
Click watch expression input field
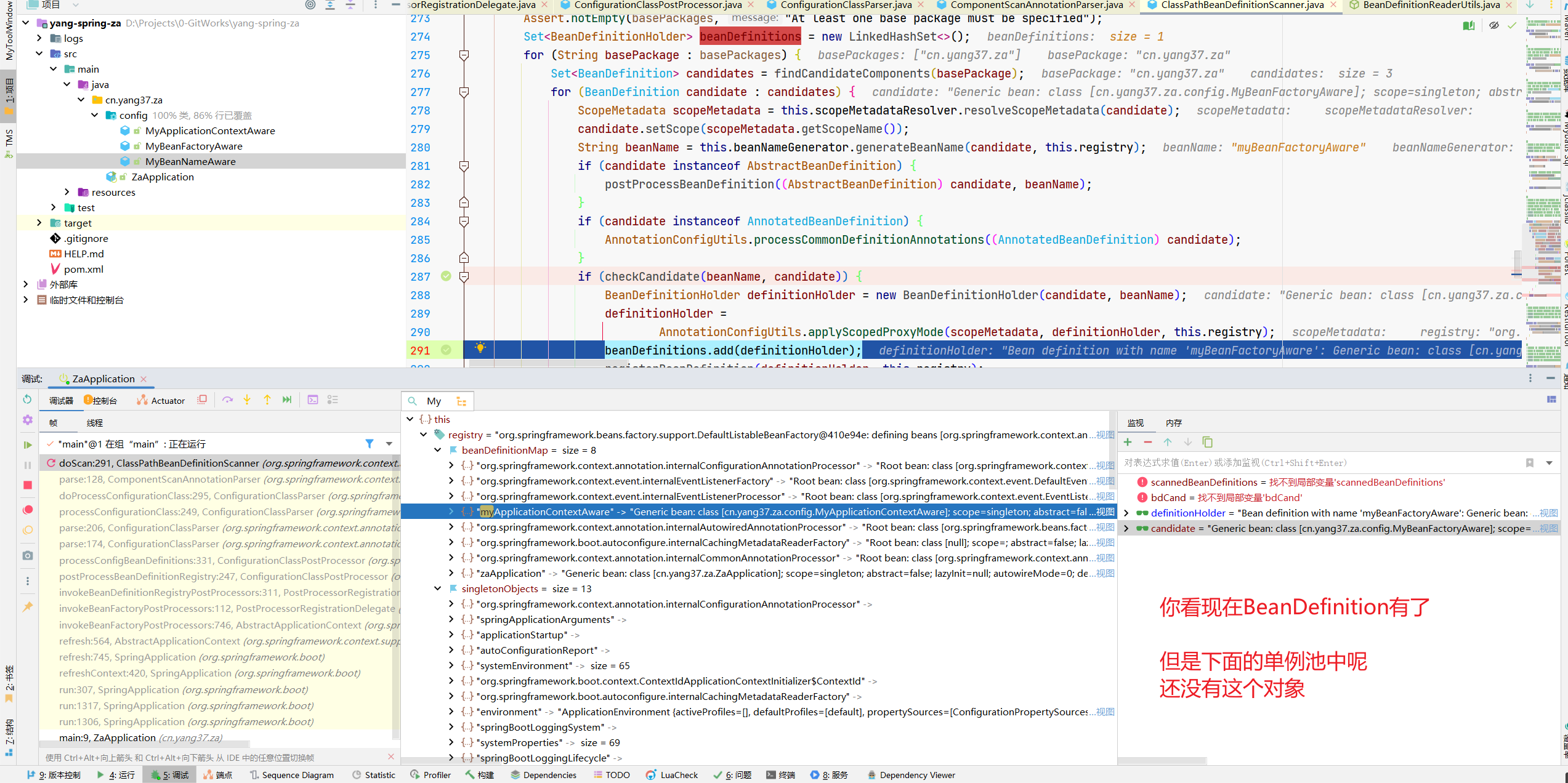[1318, 463]
